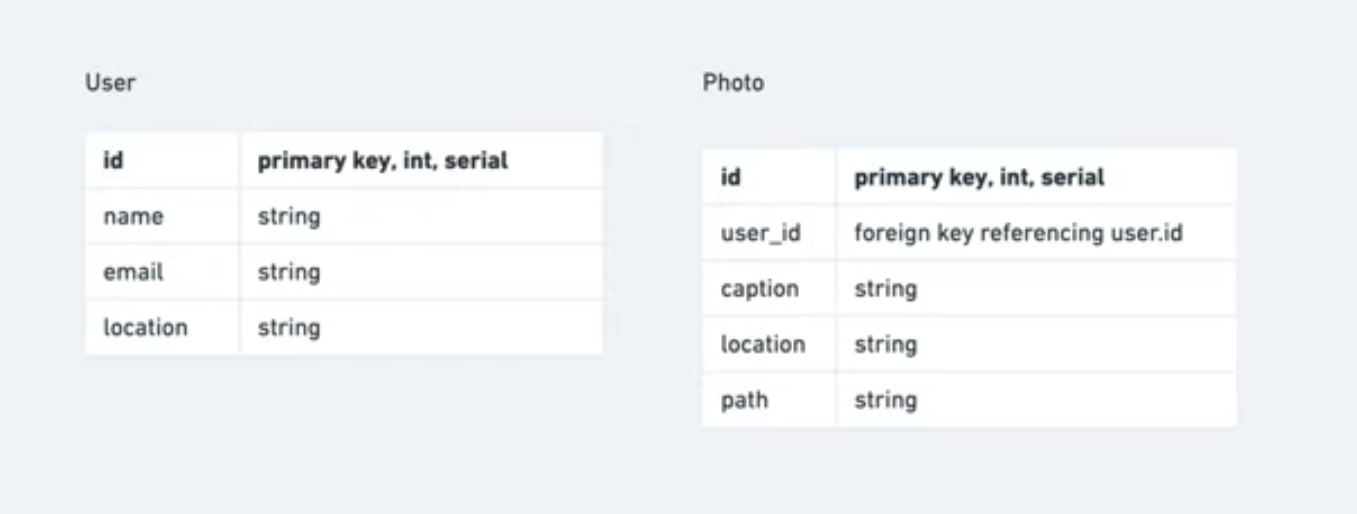Click the string type beside path
The height and width of the screenshot is (514, 1357).
(x=885, y=400)
